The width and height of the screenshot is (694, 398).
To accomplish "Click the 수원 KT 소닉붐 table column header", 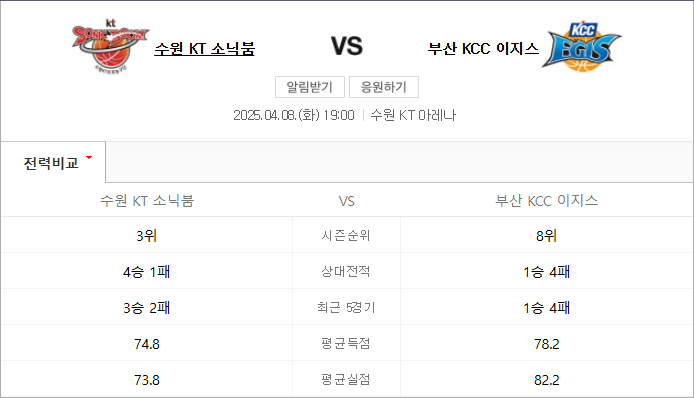I will click(147, 201).
